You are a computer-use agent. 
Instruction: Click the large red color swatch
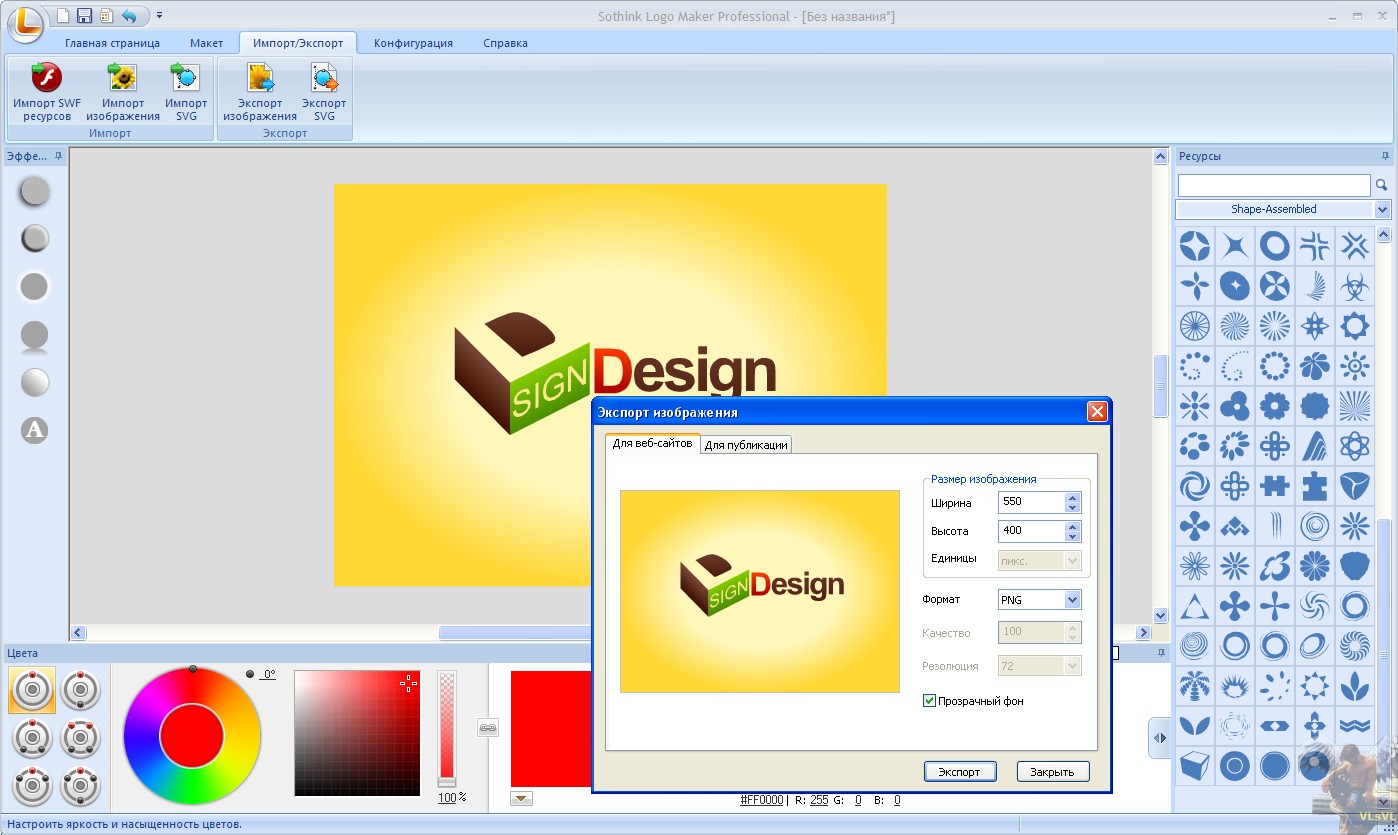point(551,729)
